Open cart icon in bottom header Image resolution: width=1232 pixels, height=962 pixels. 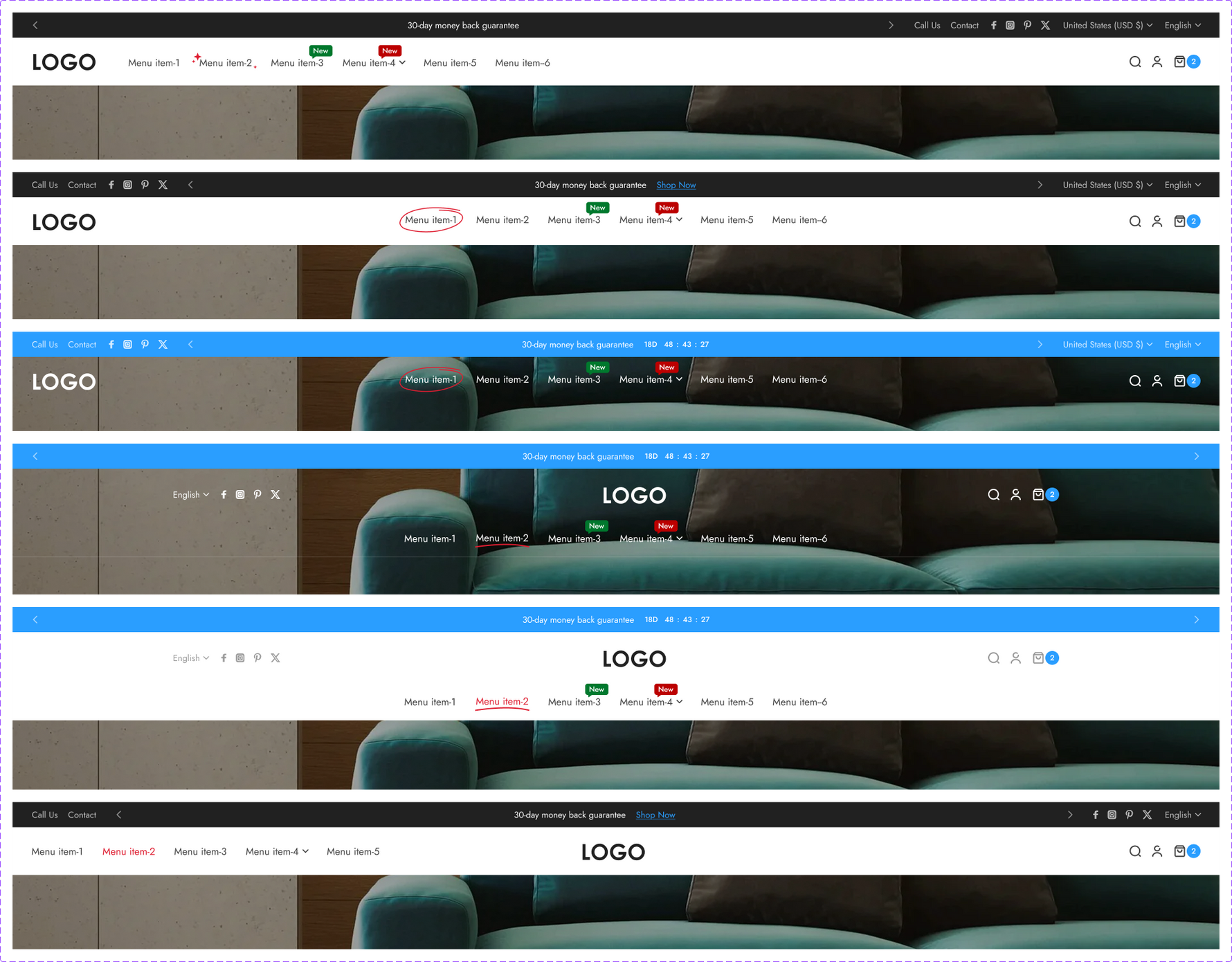pos(1180,852)
